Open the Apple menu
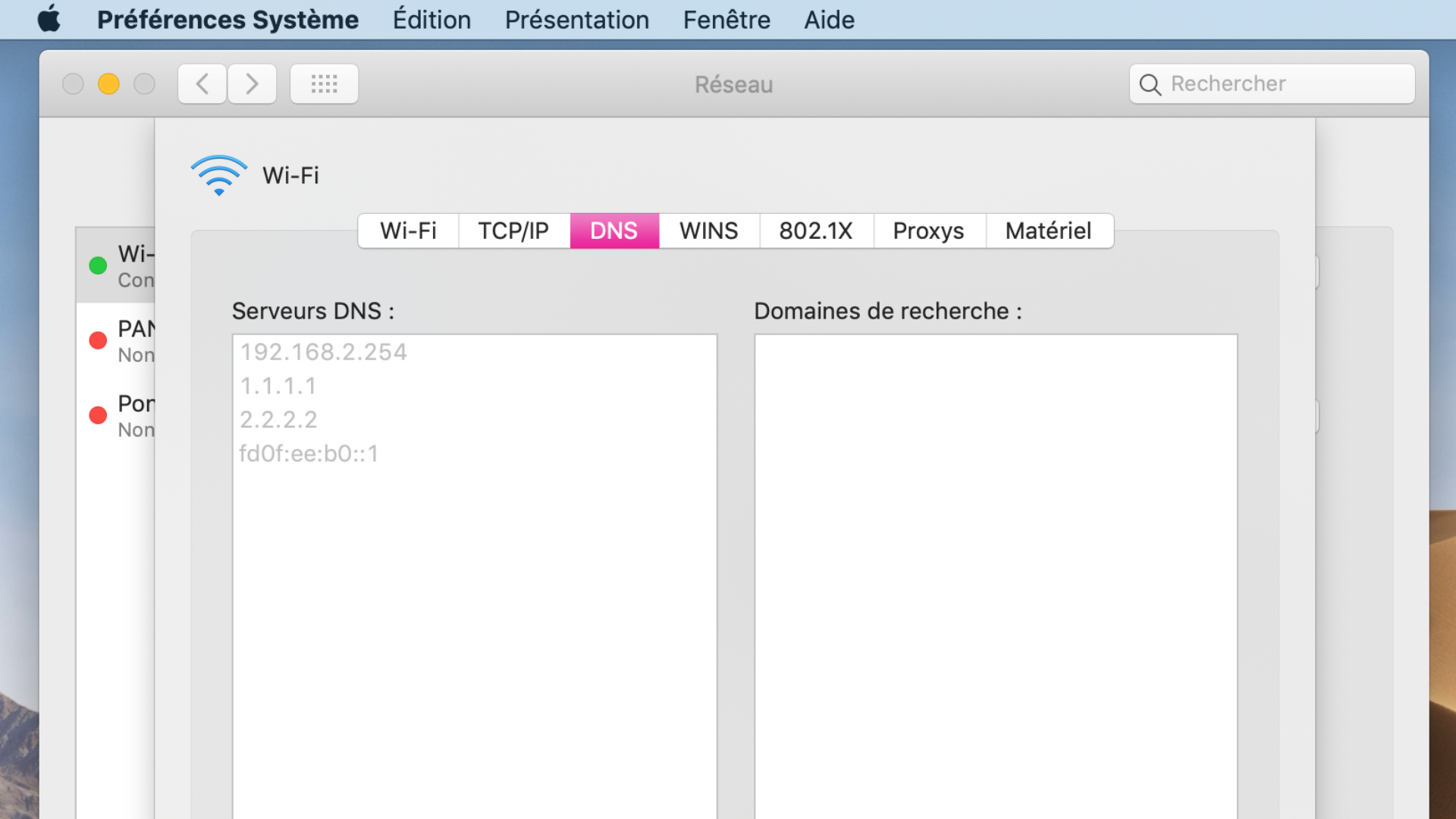The height and width of the screenshot is (819, 1456). point(49,19)
